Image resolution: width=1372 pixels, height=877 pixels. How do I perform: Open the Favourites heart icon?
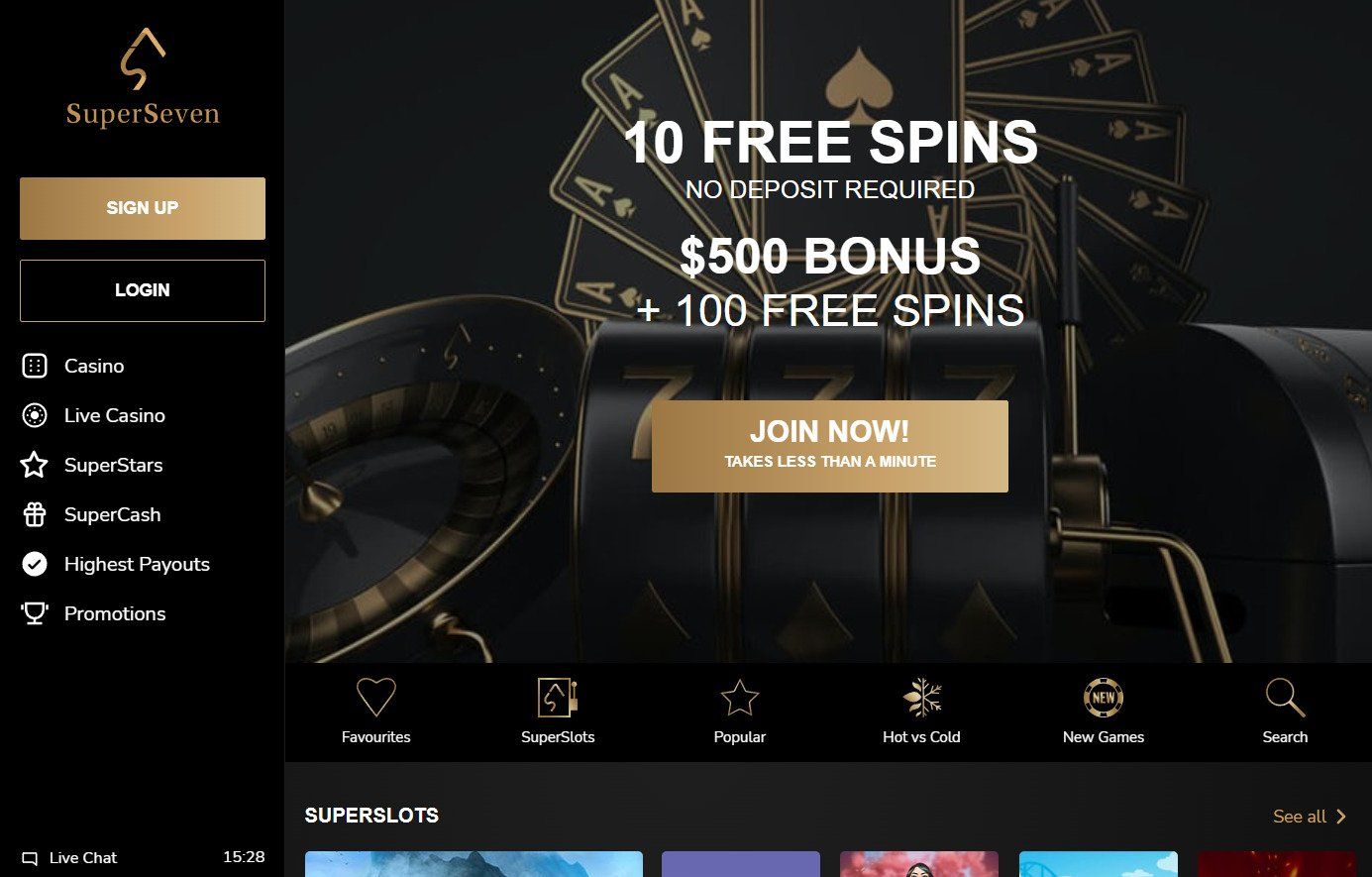click(375, 697)
